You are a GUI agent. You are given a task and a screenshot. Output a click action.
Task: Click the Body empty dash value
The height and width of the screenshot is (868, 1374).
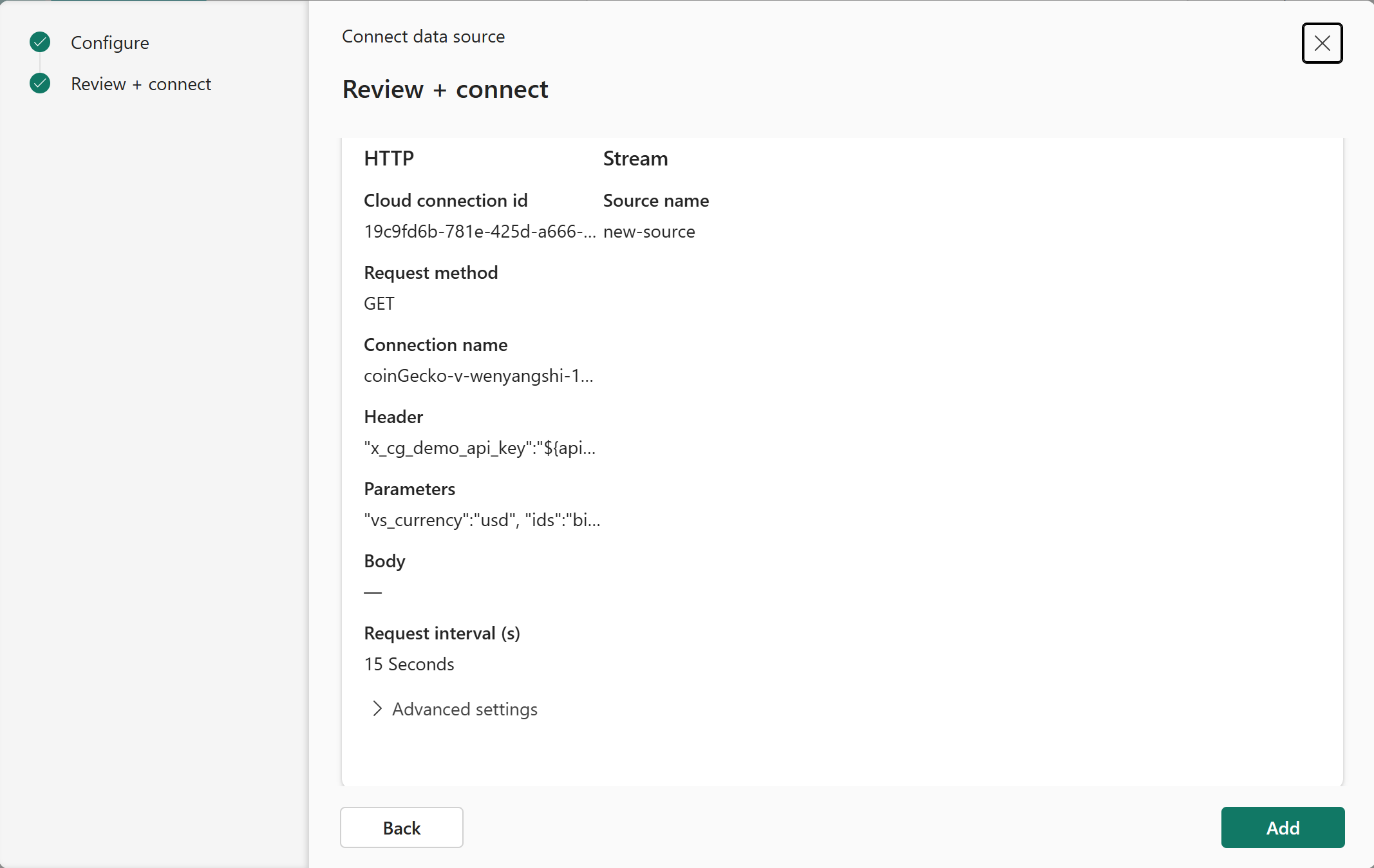coord(373,592)
